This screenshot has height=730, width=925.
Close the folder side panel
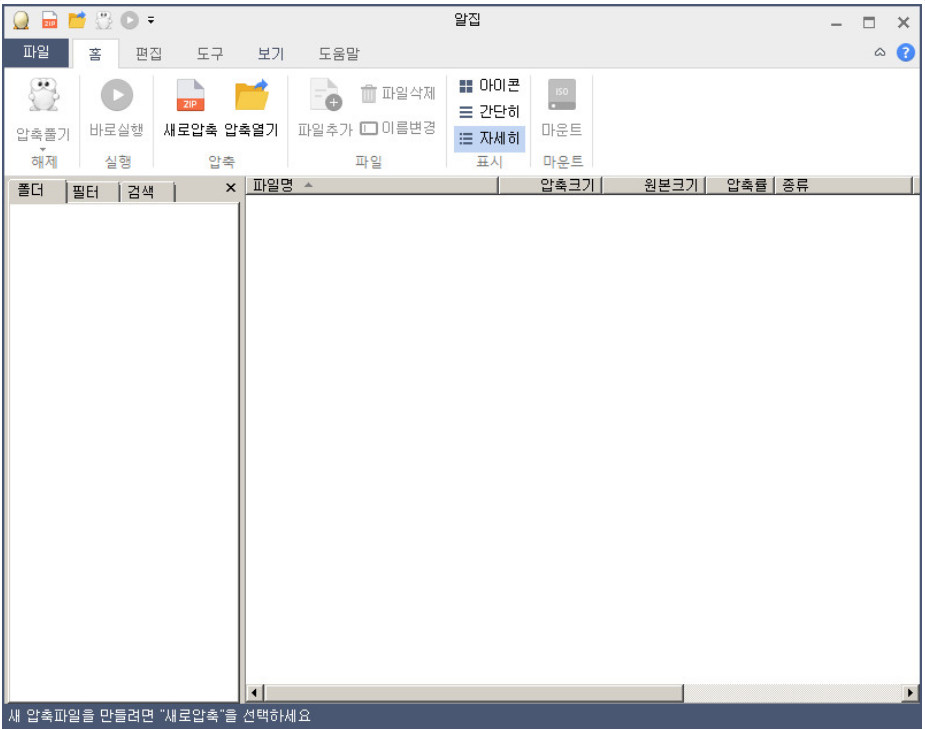pyautogui.click(x=231, y=188)
